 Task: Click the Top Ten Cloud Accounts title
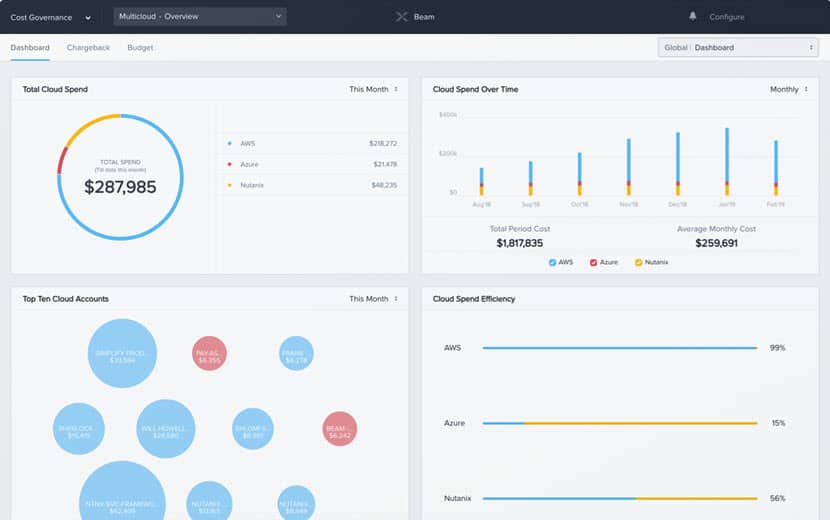coord(65,299)
